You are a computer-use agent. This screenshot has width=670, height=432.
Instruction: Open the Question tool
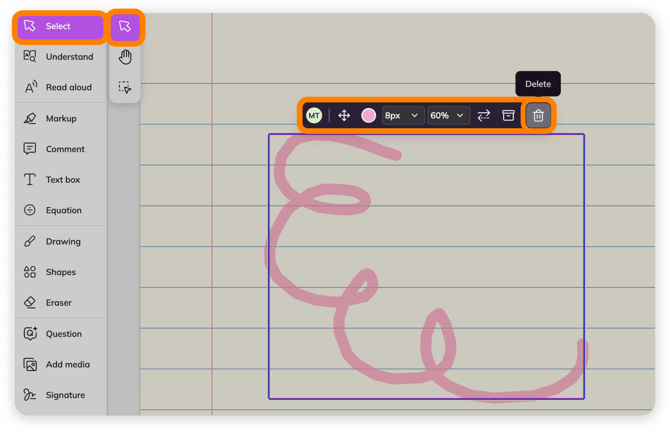(x=60, y=334)
